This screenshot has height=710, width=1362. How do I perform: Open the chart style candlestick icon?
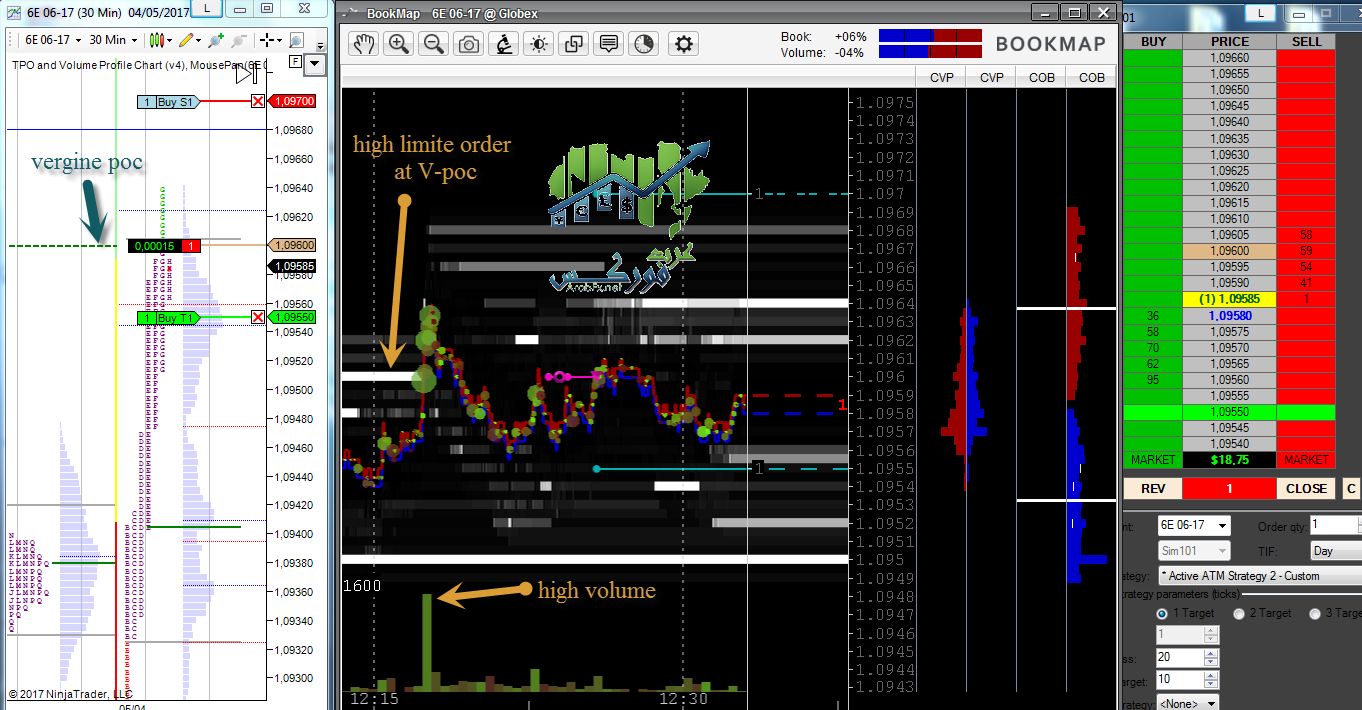pos(155,40)
